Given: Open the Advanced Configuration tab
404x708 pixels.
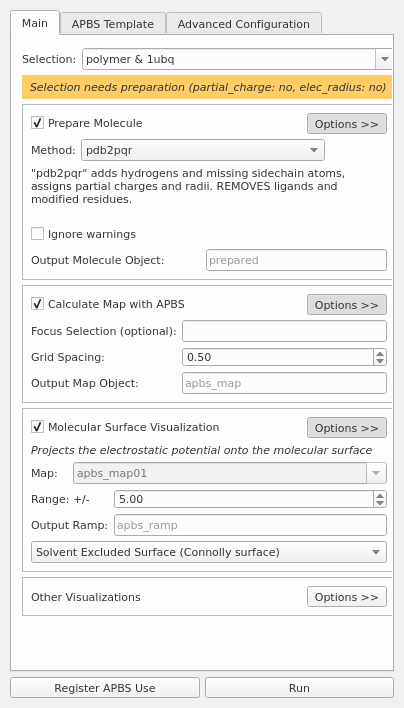Looking at the screenshot, I should click(x=243, y=24).
